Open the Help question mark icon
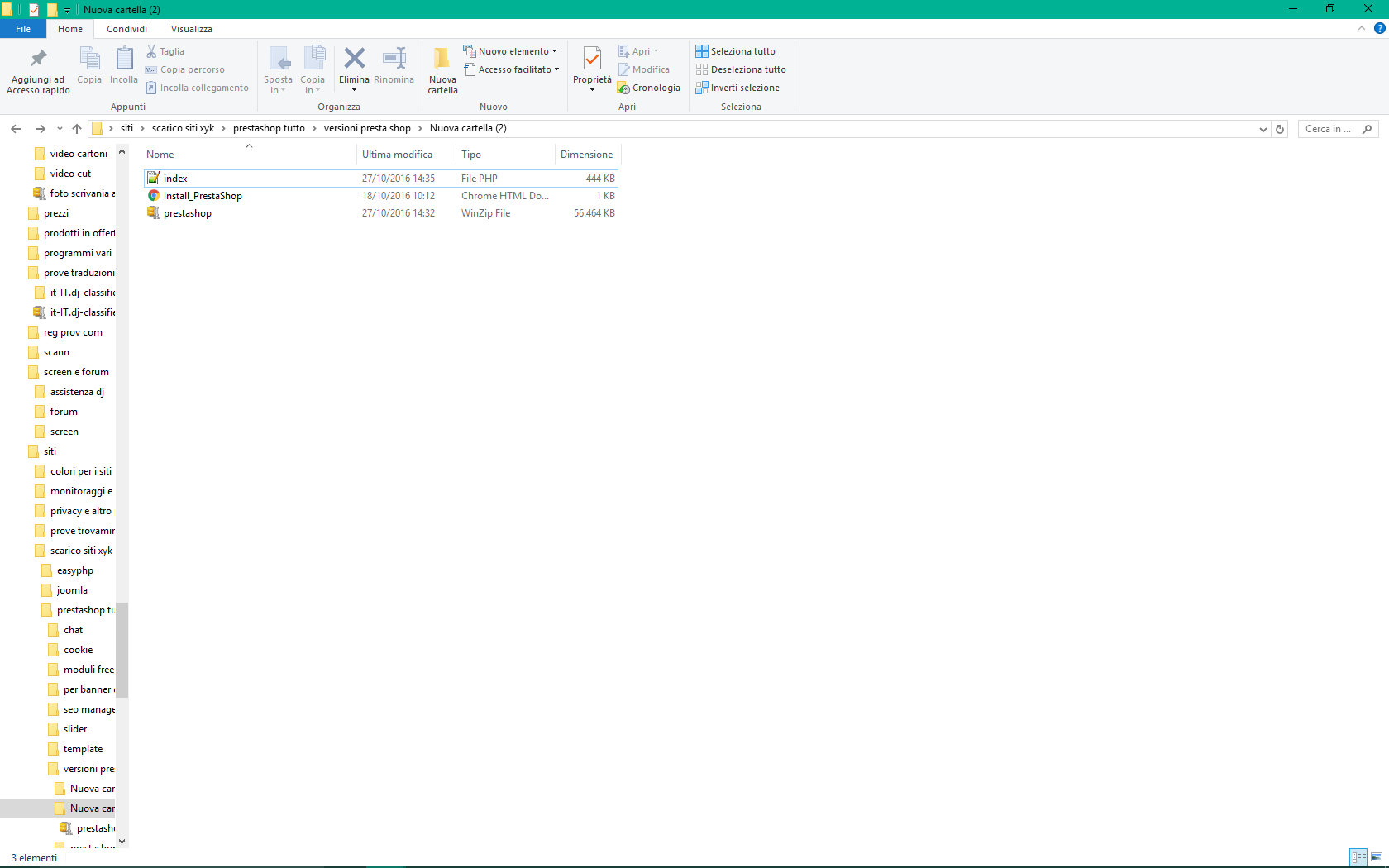This screenshot has height=868, width=1389. point(1380,28)
